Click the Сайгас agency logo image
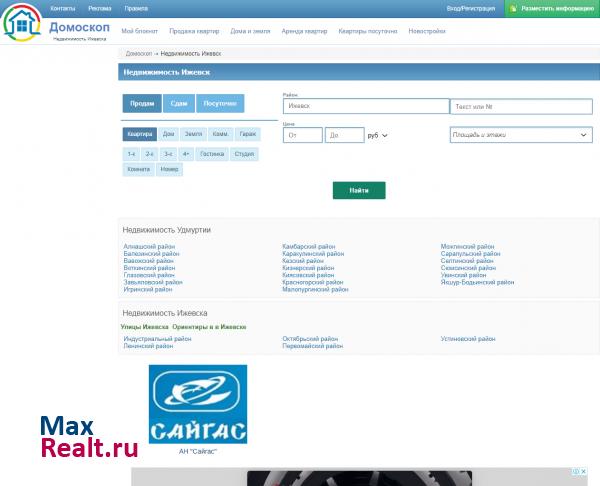Screen dimensions: 600x486 197,405
